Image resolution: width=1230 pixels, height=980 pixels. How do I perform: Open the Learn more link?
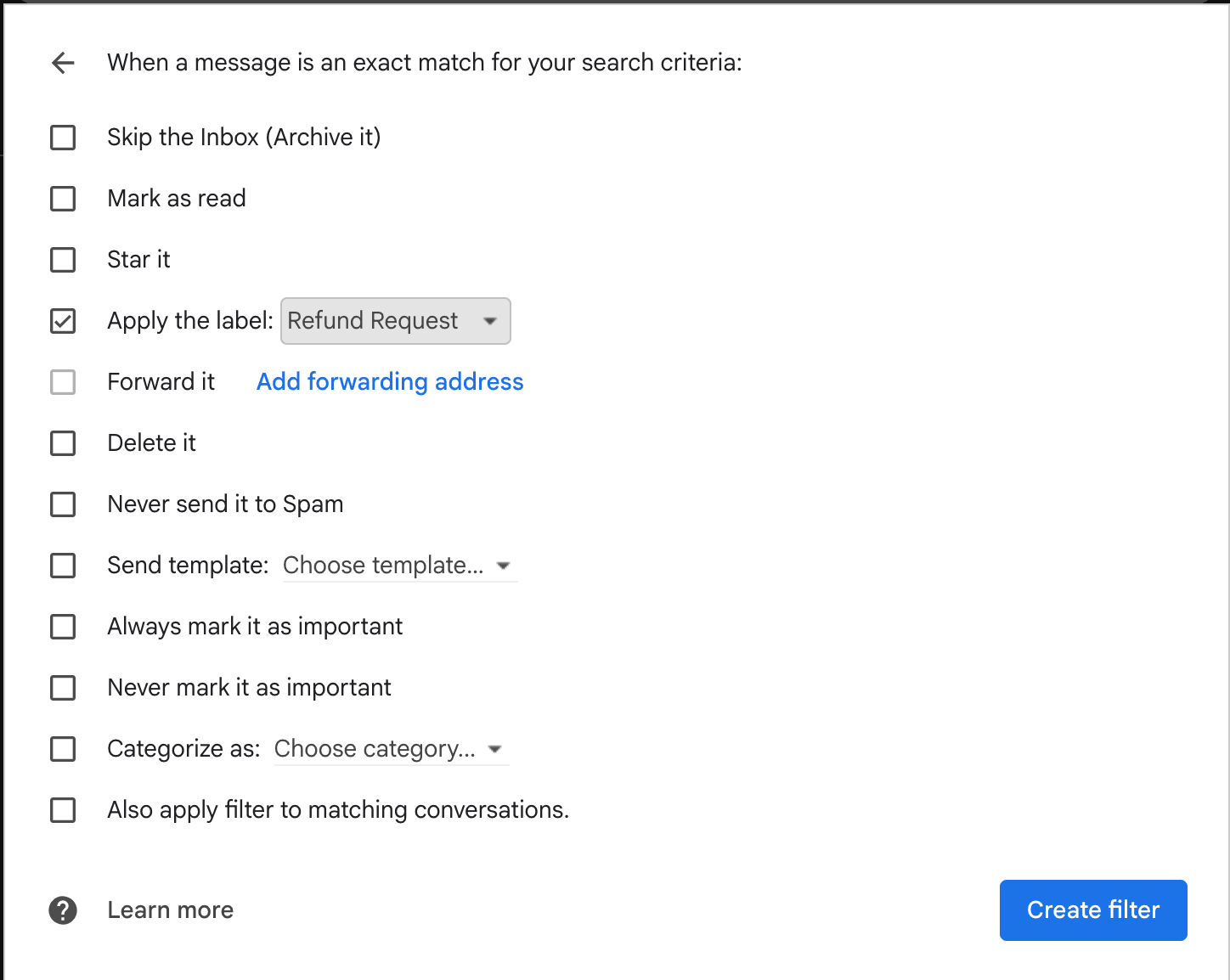coord(170,910)
